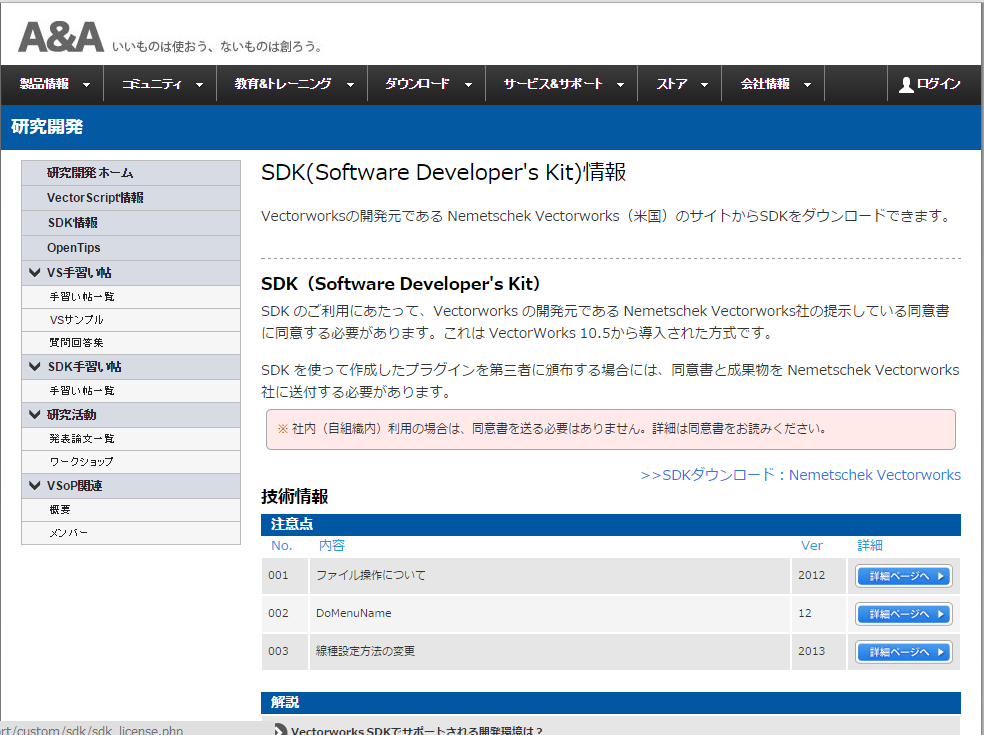Screen dimensions: 984x735
Task: Click dropdown arrow next to 会社情報
Action: [x=807, y=85]
